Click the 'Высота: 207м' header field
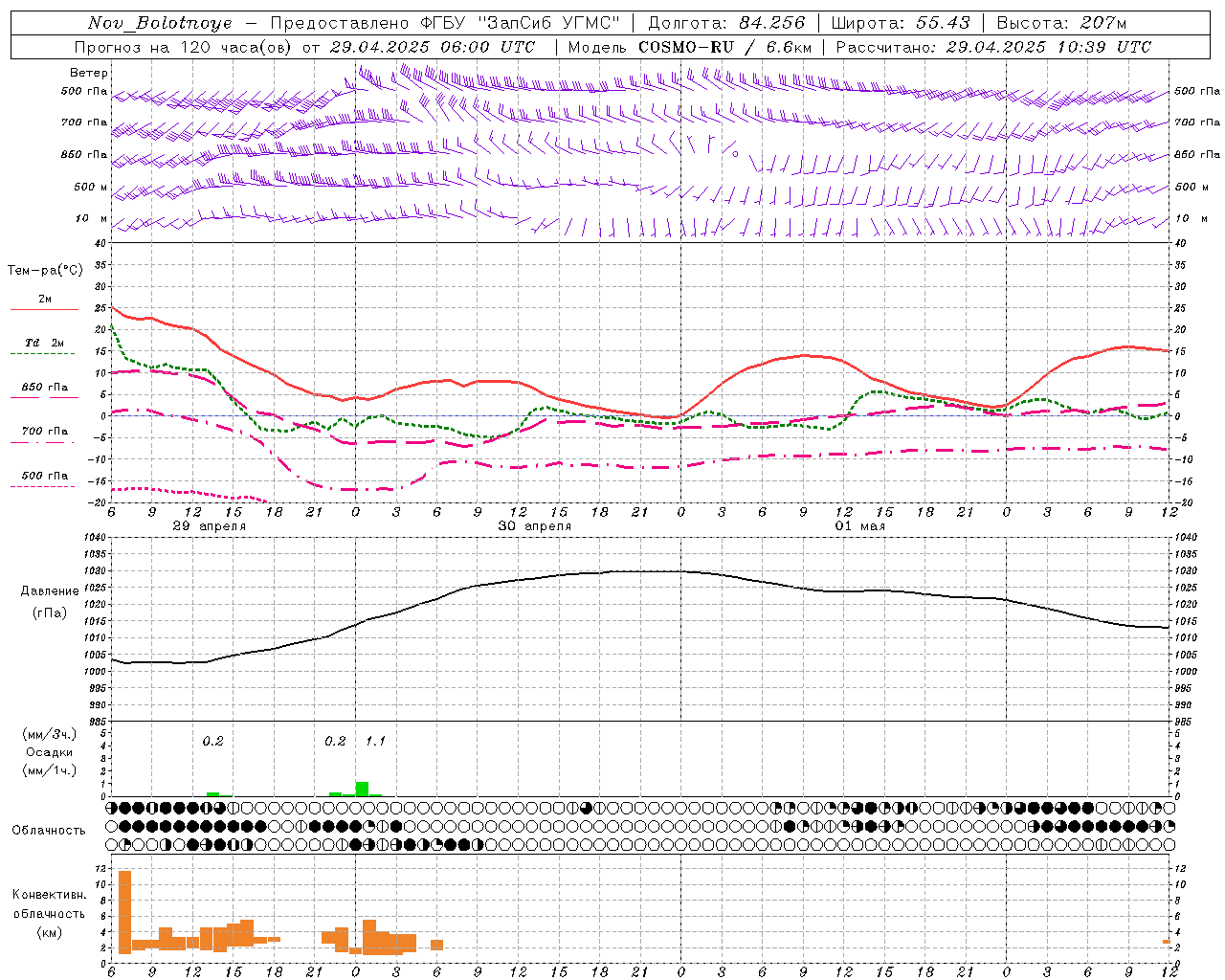The width and height of the screenshot is (1225, 980). pyautogui.click(x=1061, y=23)
